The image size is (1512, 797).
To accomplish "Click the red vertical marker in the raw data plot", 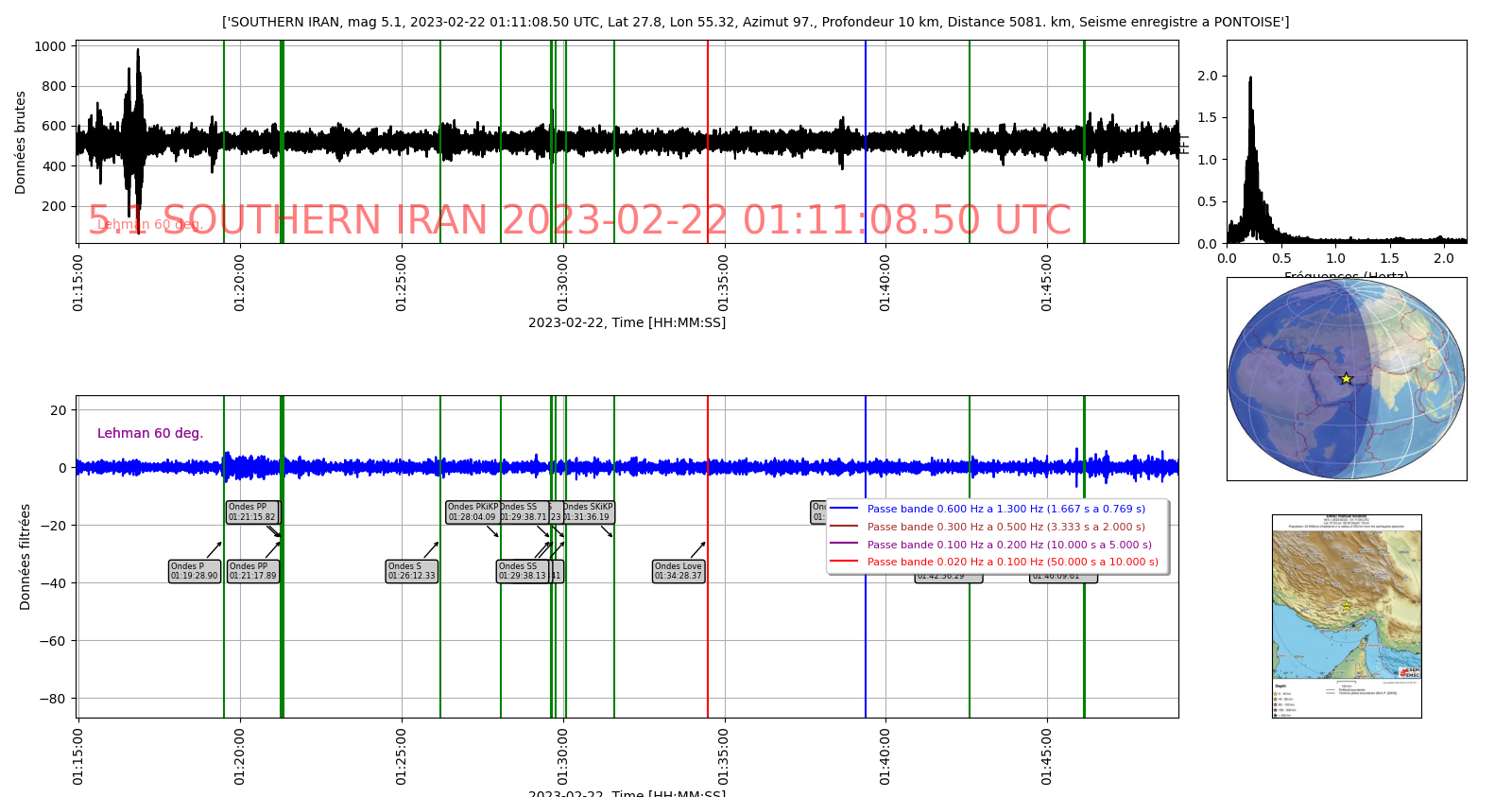I will [x=708, y=142].
